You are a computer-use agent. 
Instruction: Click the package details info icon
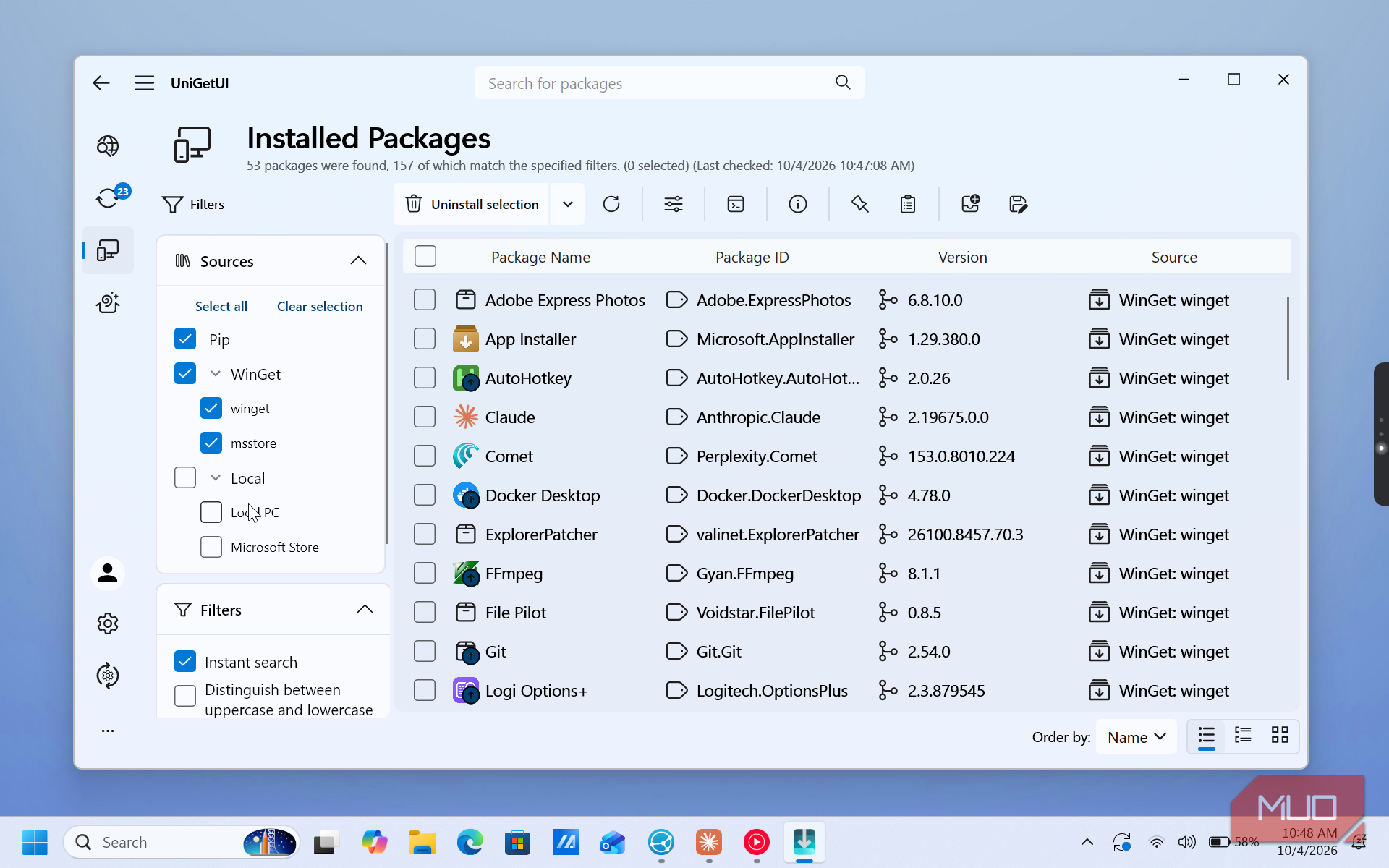(798, 204)
